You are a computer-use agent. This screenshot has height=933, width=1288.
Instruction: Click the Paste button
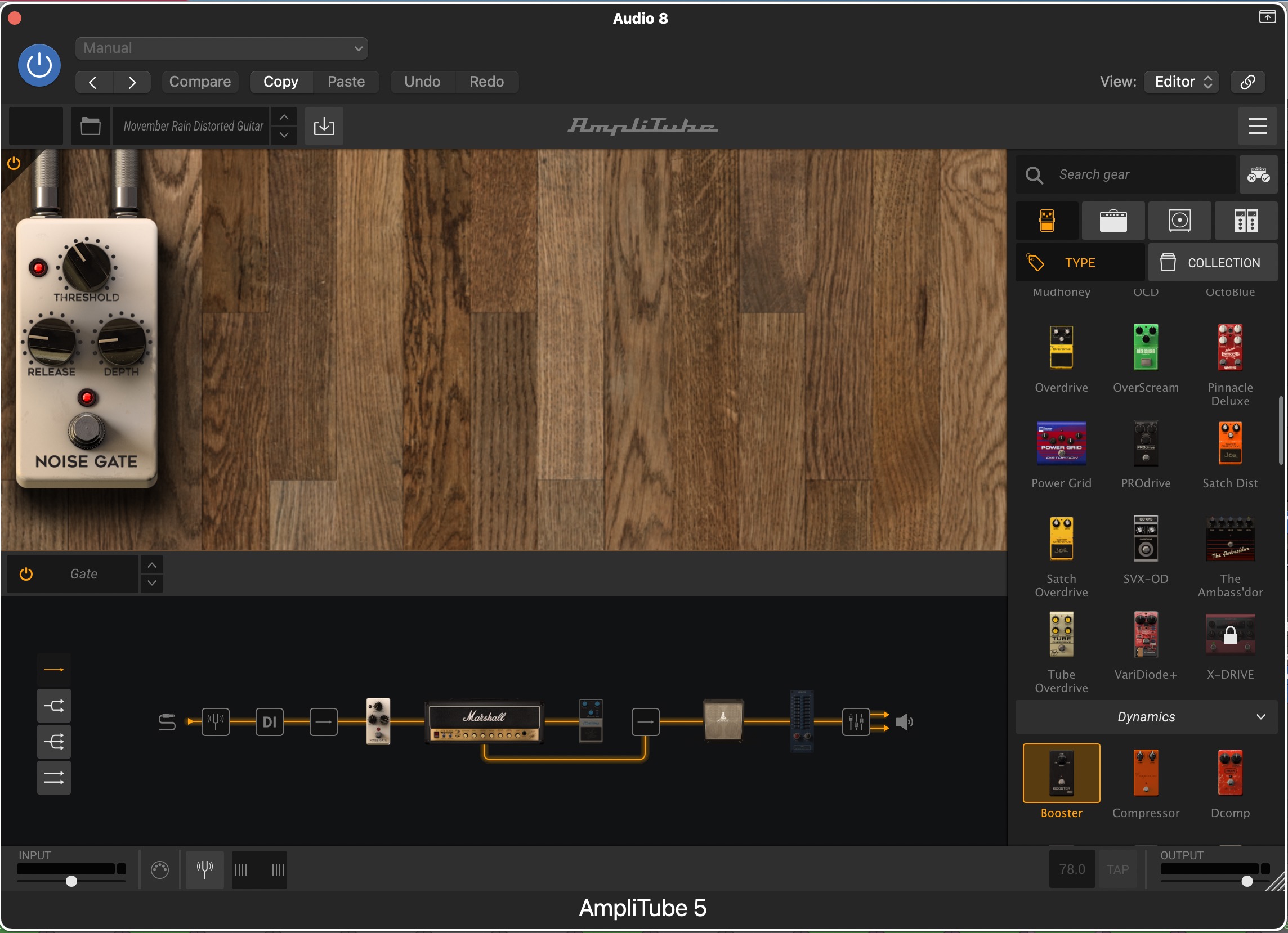pyautogui.click(x=346, y=82)
